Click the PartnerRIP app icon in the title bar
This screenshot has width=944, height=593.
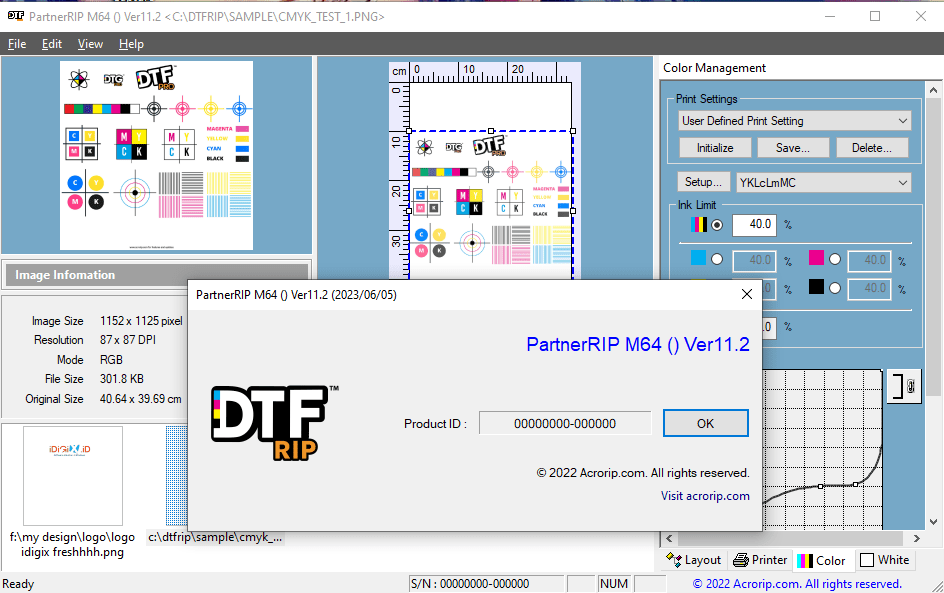coord(16,16)
